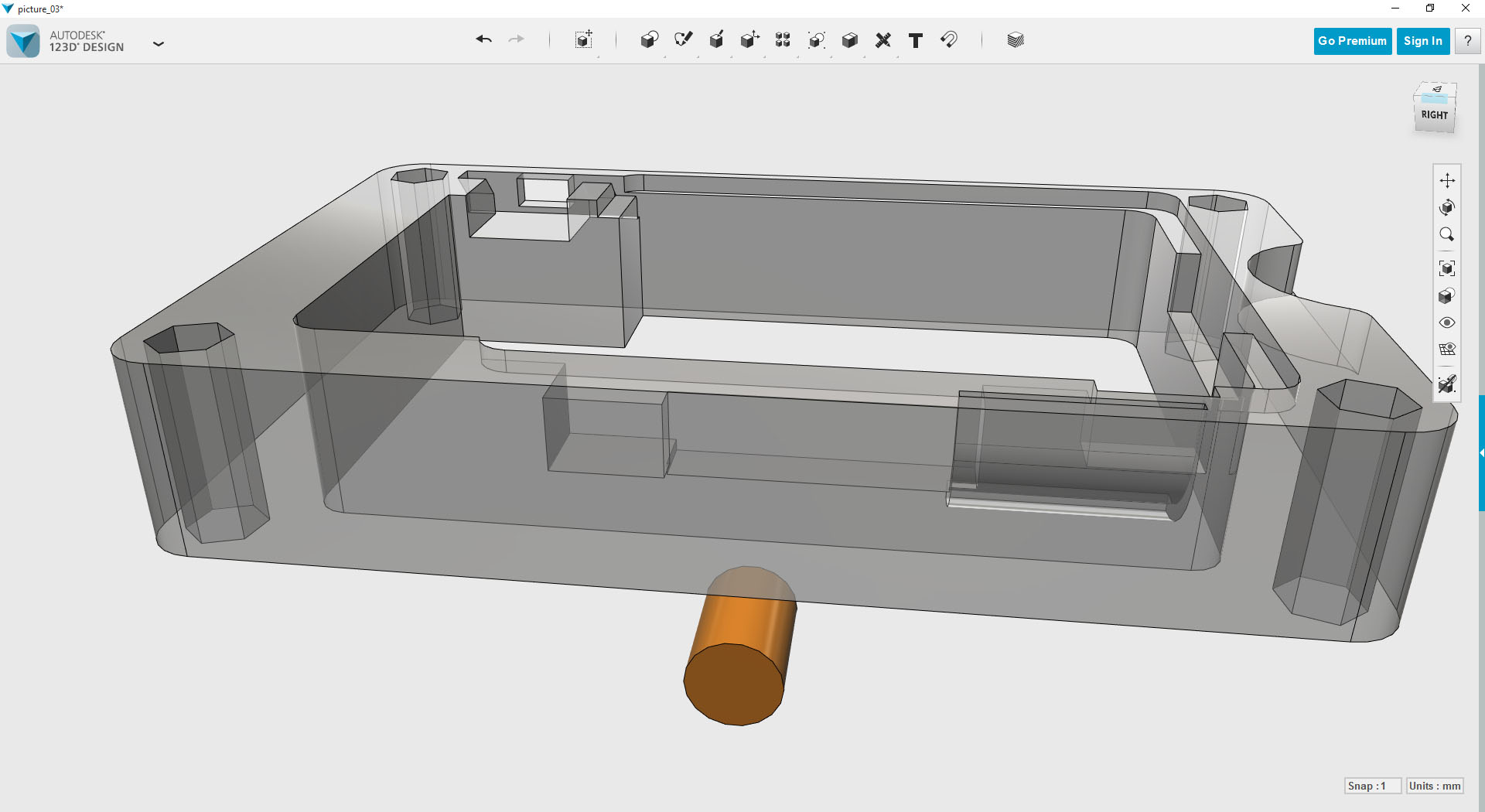Restore down the application window
Image resolution: width=1485 pixels, height=812 pixels.
pyautogui.click(x=1430, y=9)
